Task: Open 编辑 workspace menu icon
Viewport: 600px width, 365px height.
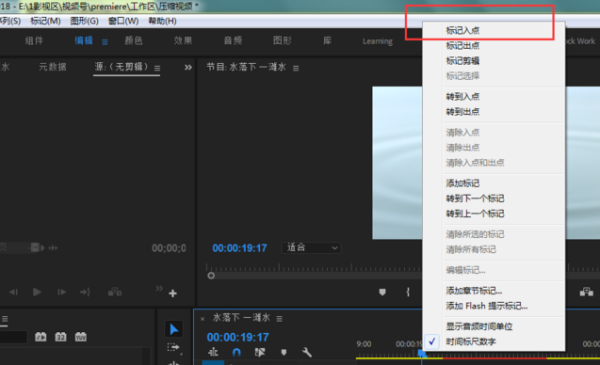Action: click(x=104, y=42)
